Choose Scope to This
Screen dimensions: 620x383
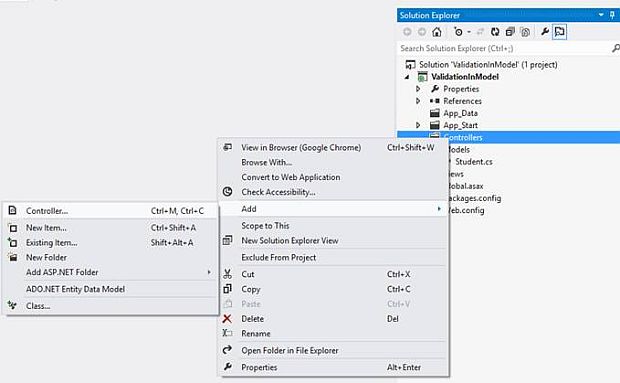[x=333, y=226]
